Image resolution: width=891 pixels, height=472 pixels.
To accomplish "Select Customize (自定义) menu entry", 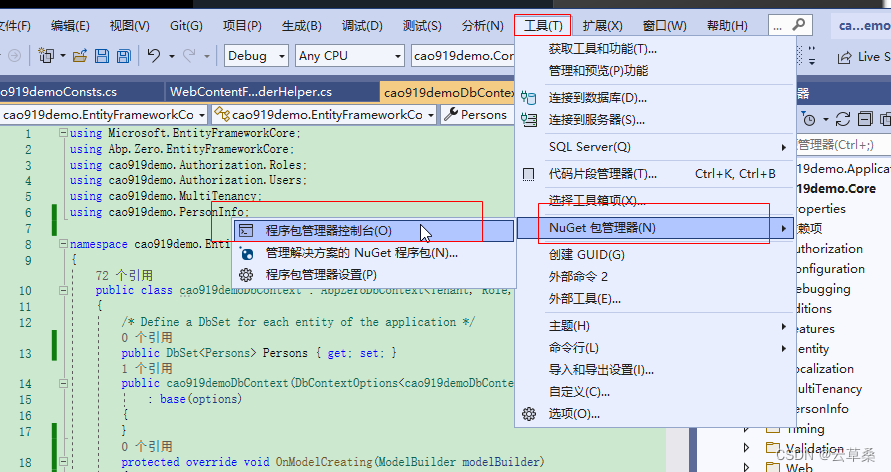I will click(655, 392).
